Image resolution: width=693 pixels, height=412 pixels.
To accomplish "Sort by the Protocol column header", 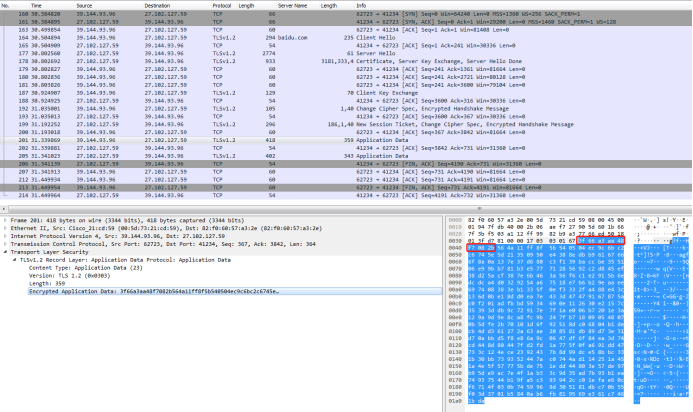I will click(x=224, y=6).
